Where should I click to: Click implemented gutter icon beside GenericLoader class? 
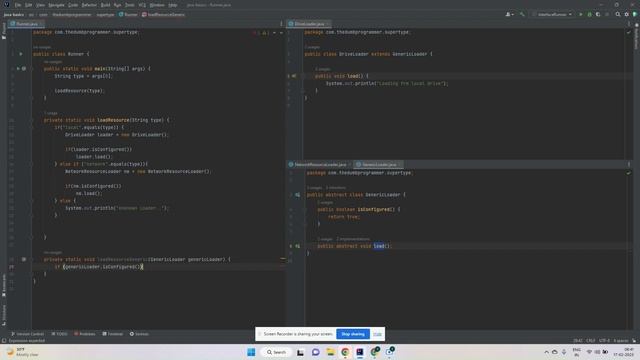[x=298, y=195]
